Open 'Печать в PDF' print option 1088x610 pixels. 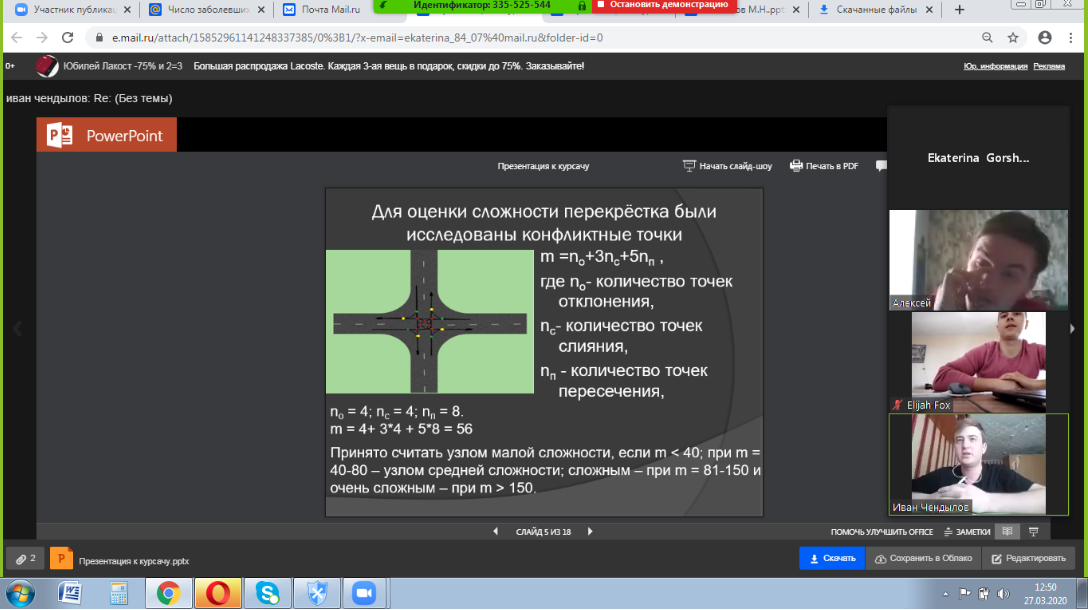click(796, 166)
